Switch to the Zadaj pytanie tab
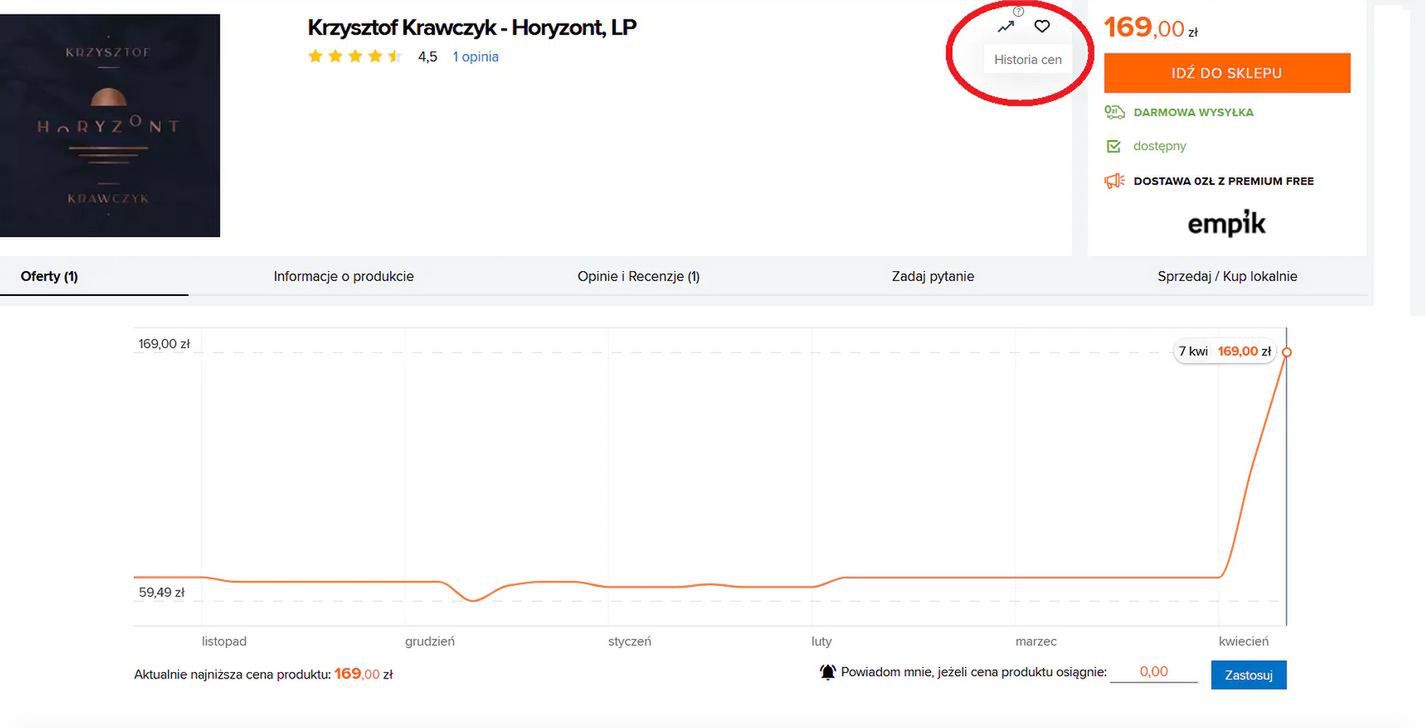 (x=933, y=276)
